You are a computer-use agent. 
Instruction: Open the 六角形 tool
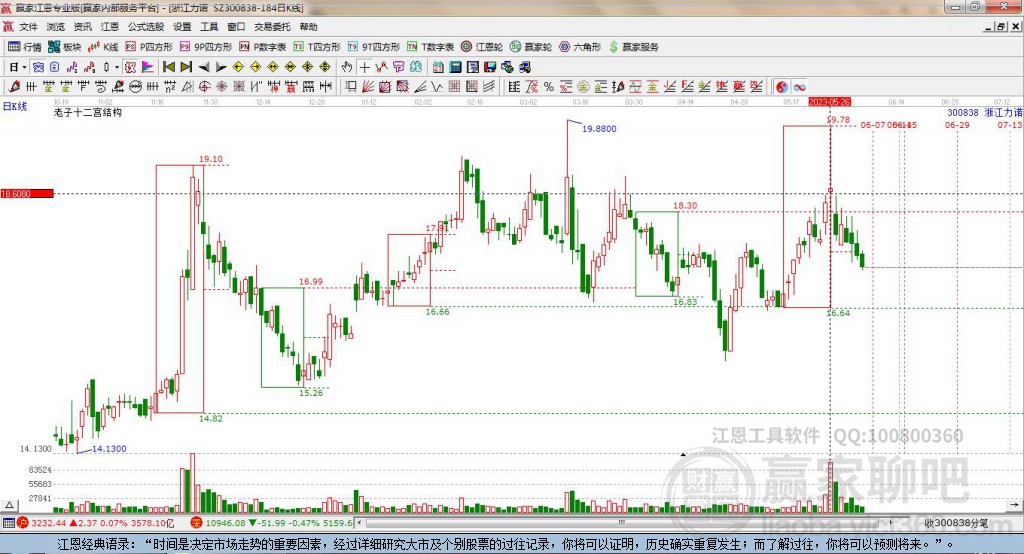(580, 47)
